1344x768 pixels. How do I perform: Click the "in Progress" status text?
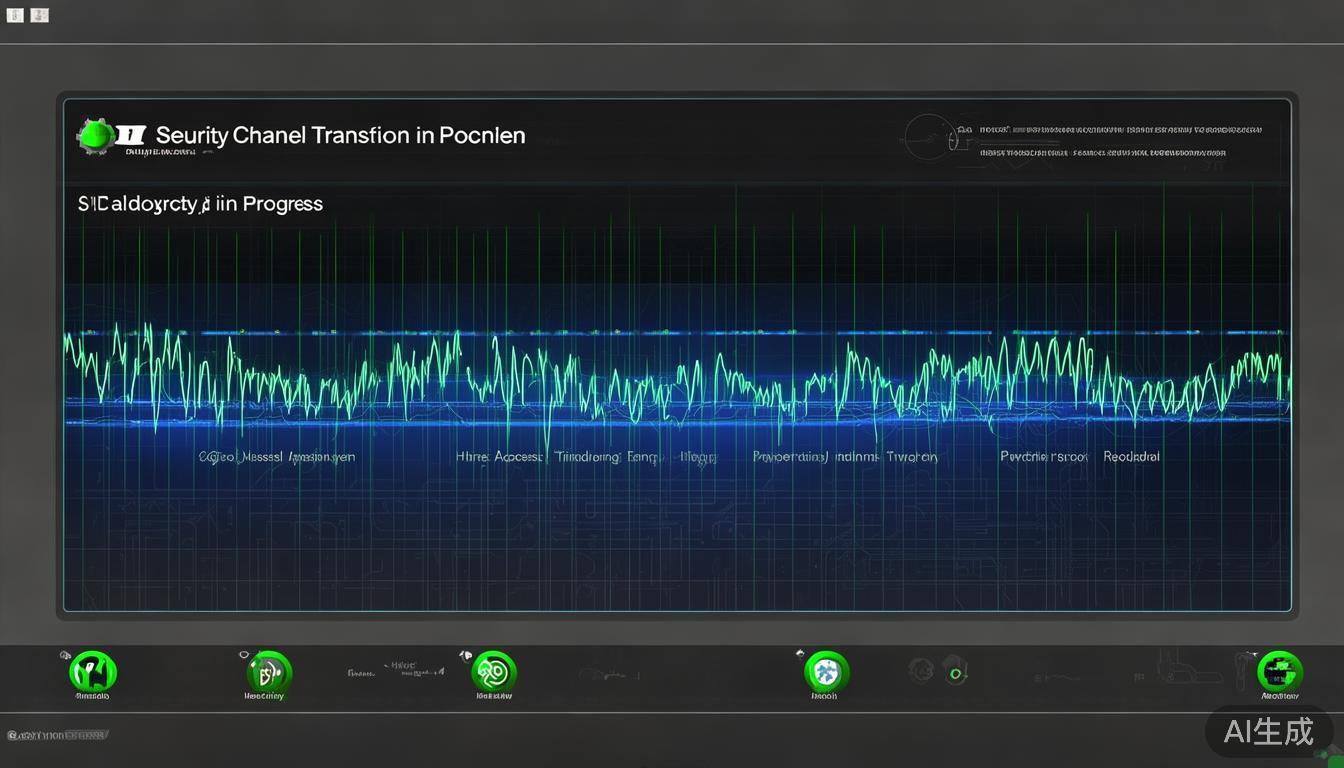[269, 204]
